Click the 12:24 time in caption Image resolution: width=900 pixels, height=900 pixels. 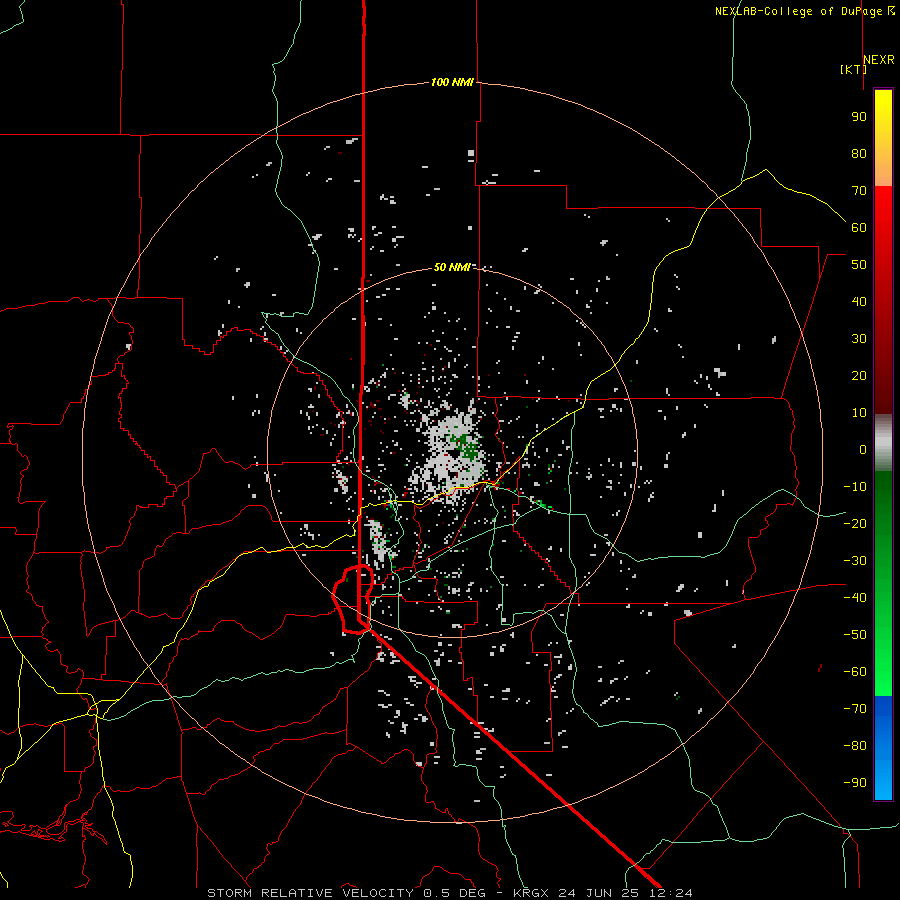tap(670, 893)
